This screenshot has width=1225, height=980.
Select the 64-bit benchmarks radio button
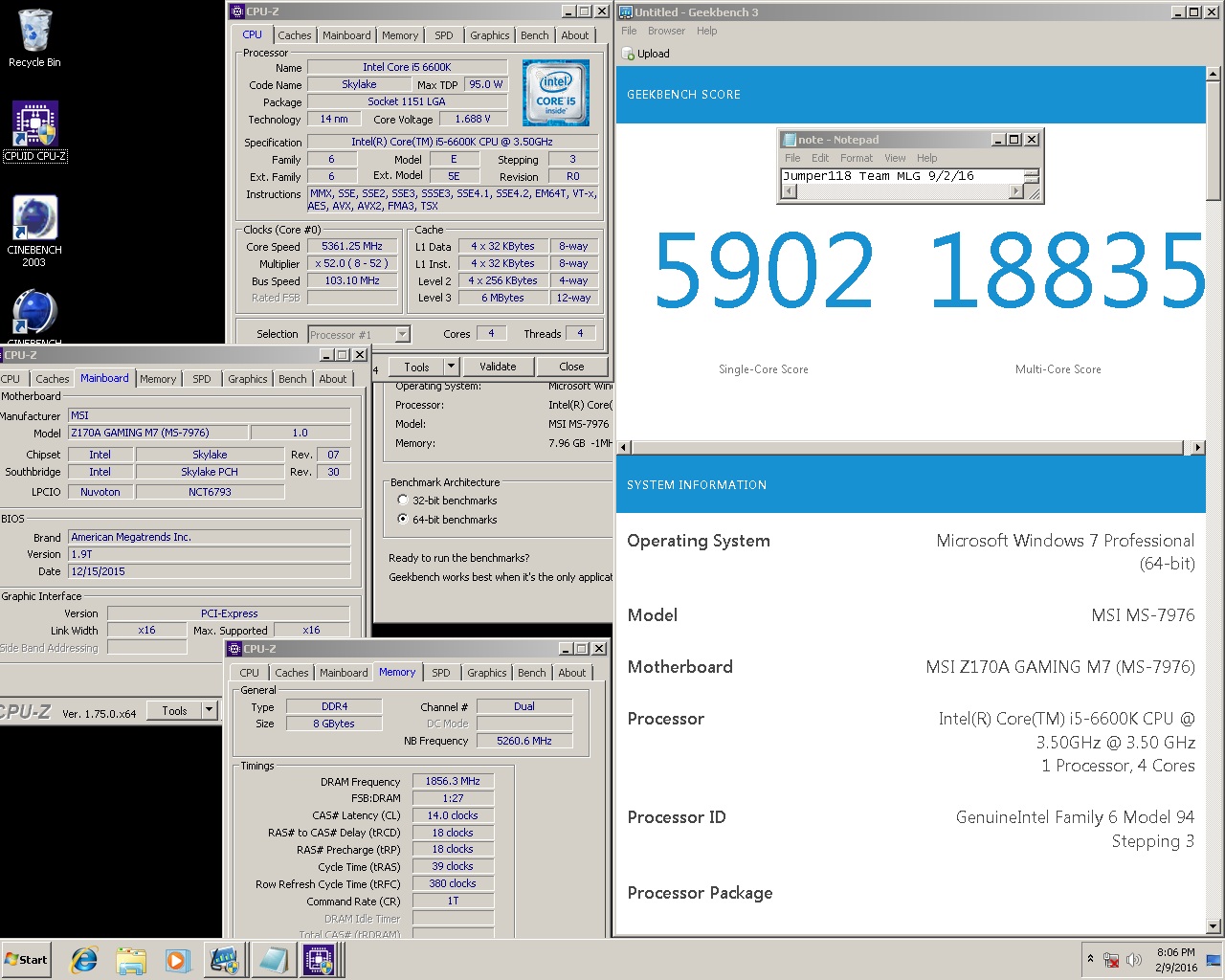(x=403, y=519)
